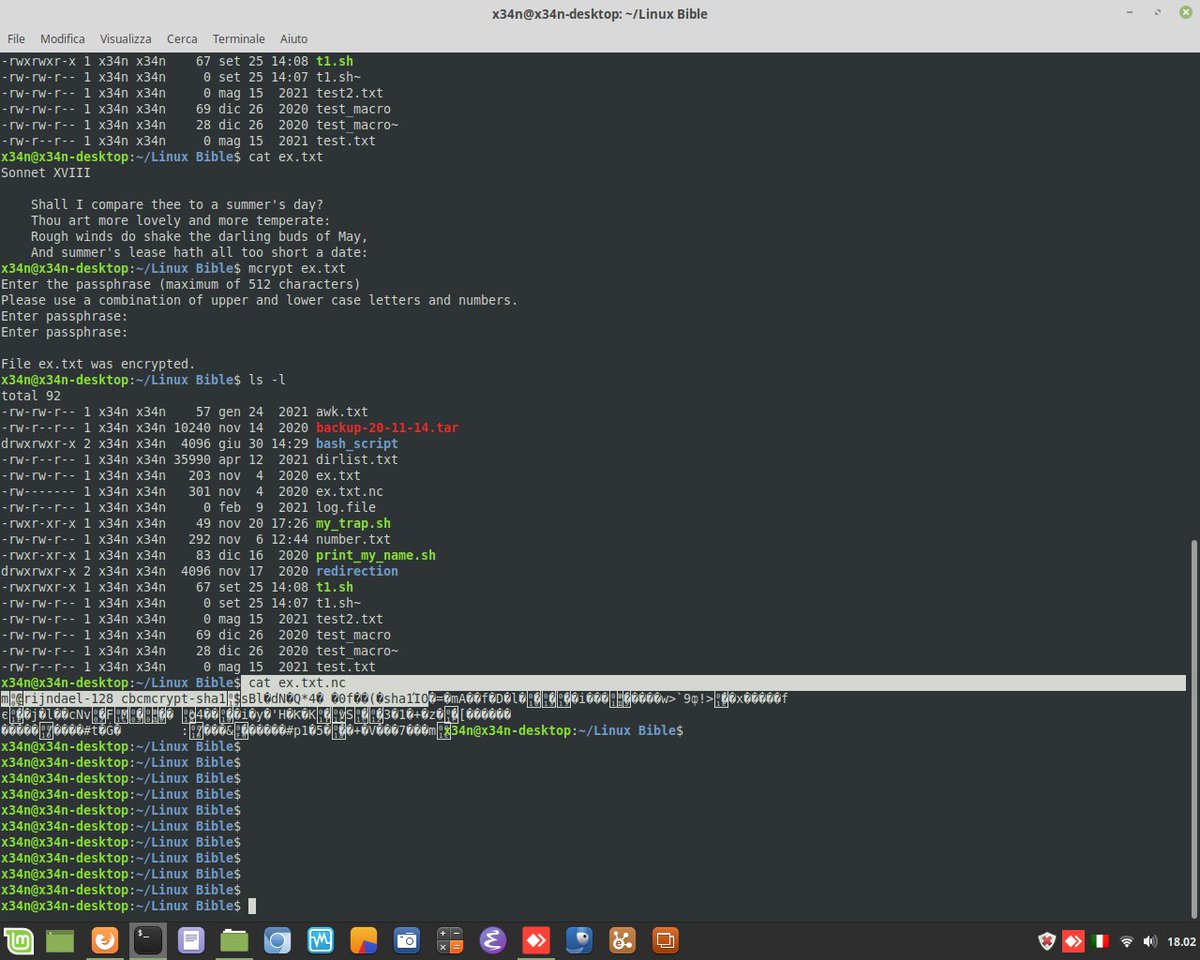Screen dimensions: 1200x960
Task: Open the Terminale menu
Action: point(239,38)
